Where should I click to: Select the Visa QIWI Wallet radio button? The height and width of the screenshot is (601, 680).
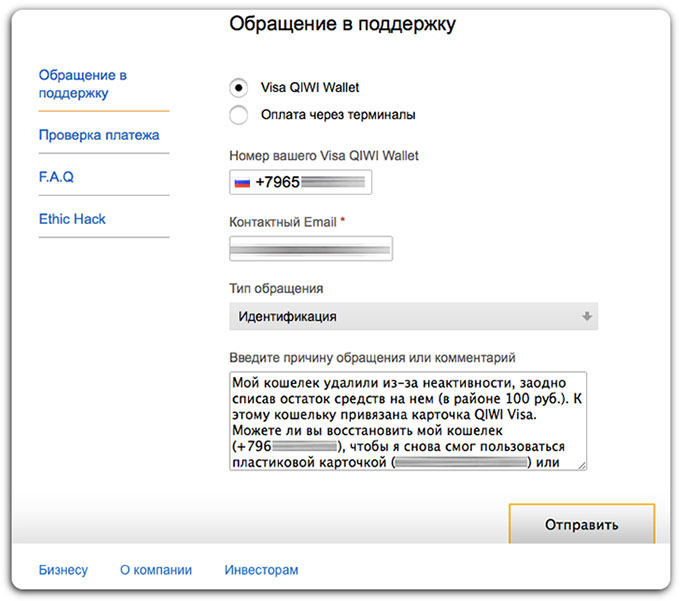(x=239, y=87)
